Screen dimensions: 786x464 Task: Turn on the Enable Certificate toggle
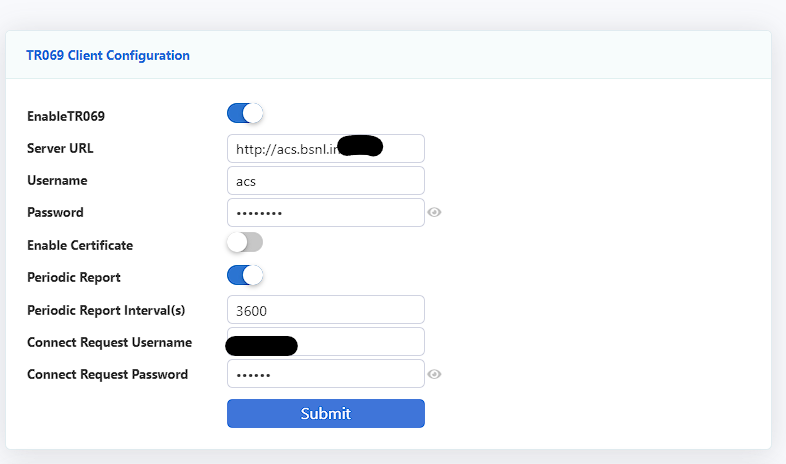(245, 242)
